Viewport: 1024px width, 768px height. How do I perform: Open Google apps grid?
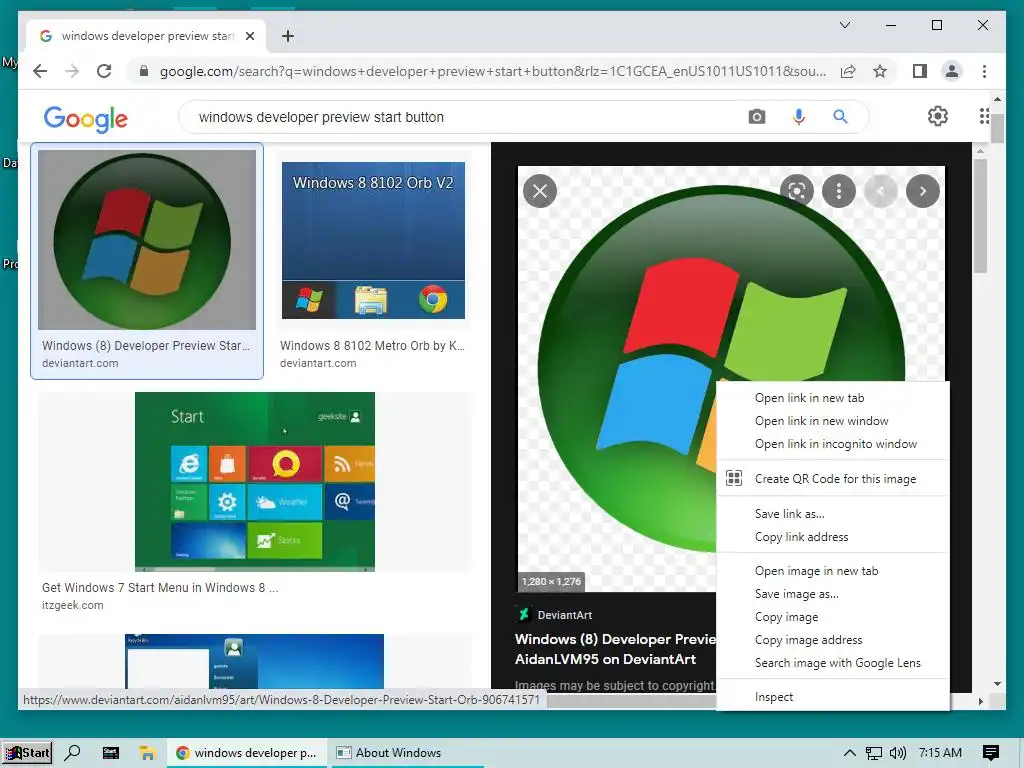pyautogui.click(x=984, y=116)
